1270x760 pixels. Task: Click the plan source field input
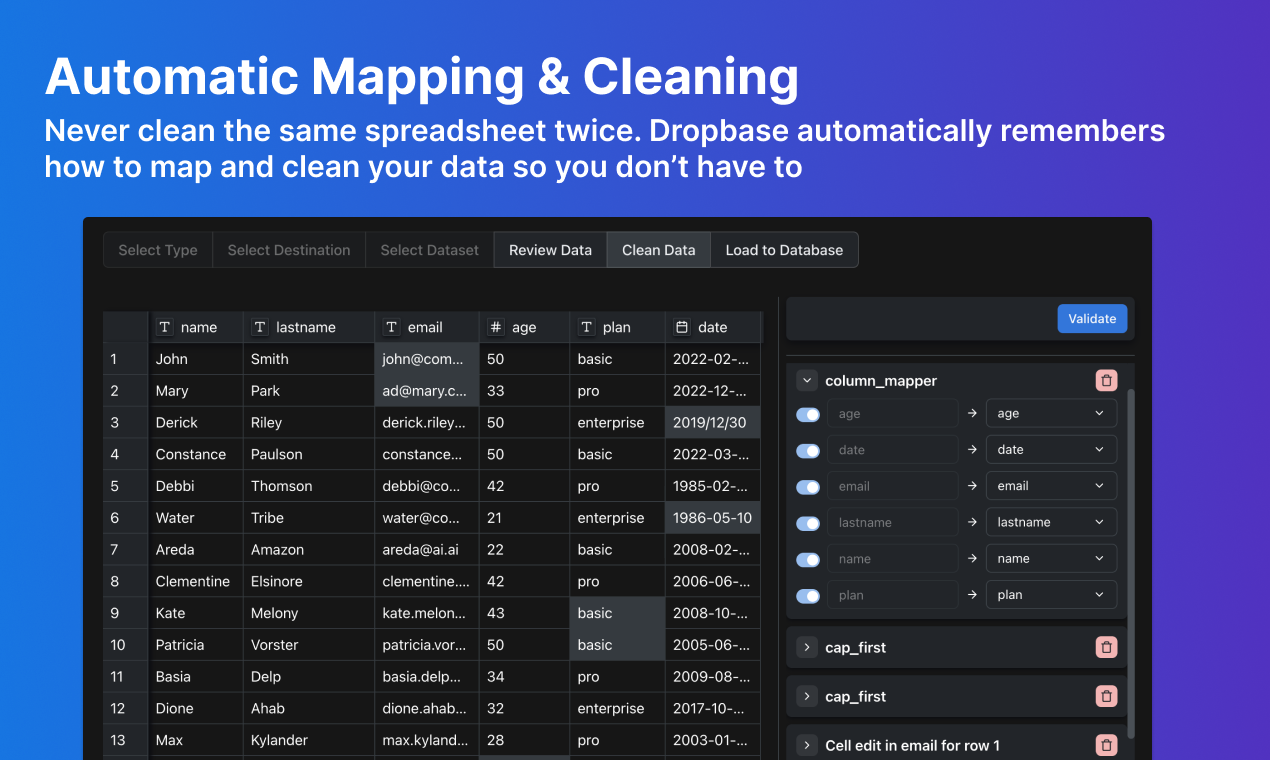[x=892, y=595]
